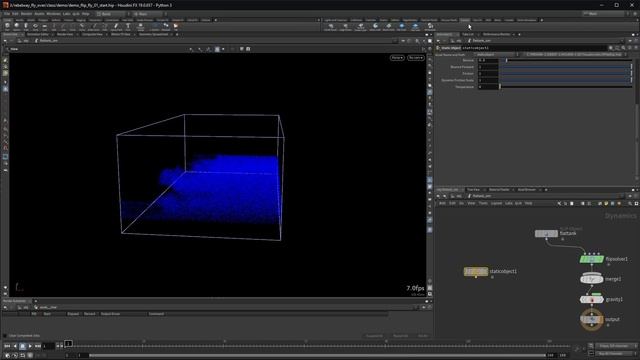Click the Dynamic Friction Scale value field
Viewport: 640px width, 360px height.
[488, 80]
